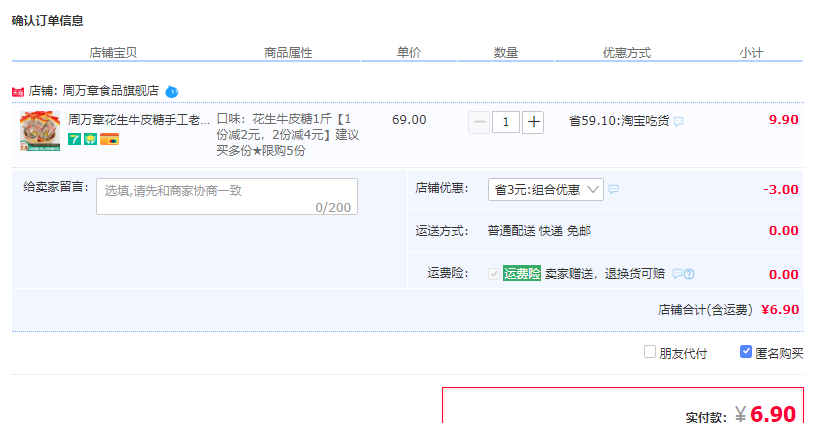Expand the 省3元:组合优惠 dropdown
Image resolution: width=816 pixels, height=423 pixels.
[x=546, y=189]
